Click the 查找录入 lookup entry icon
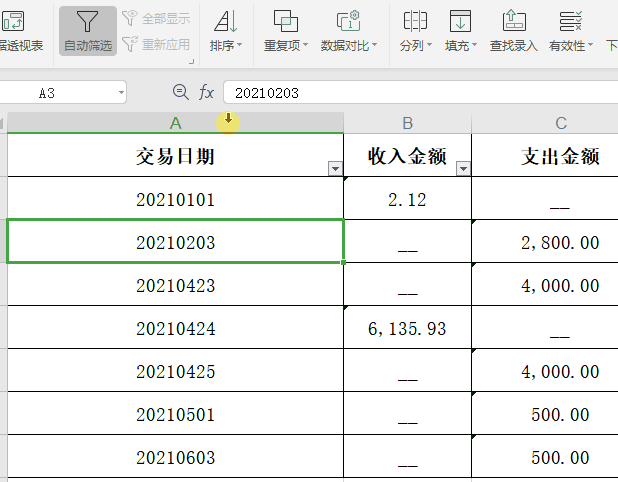Image resolution: width=618 pixels, height=482 pixels. tap(514, 21)
